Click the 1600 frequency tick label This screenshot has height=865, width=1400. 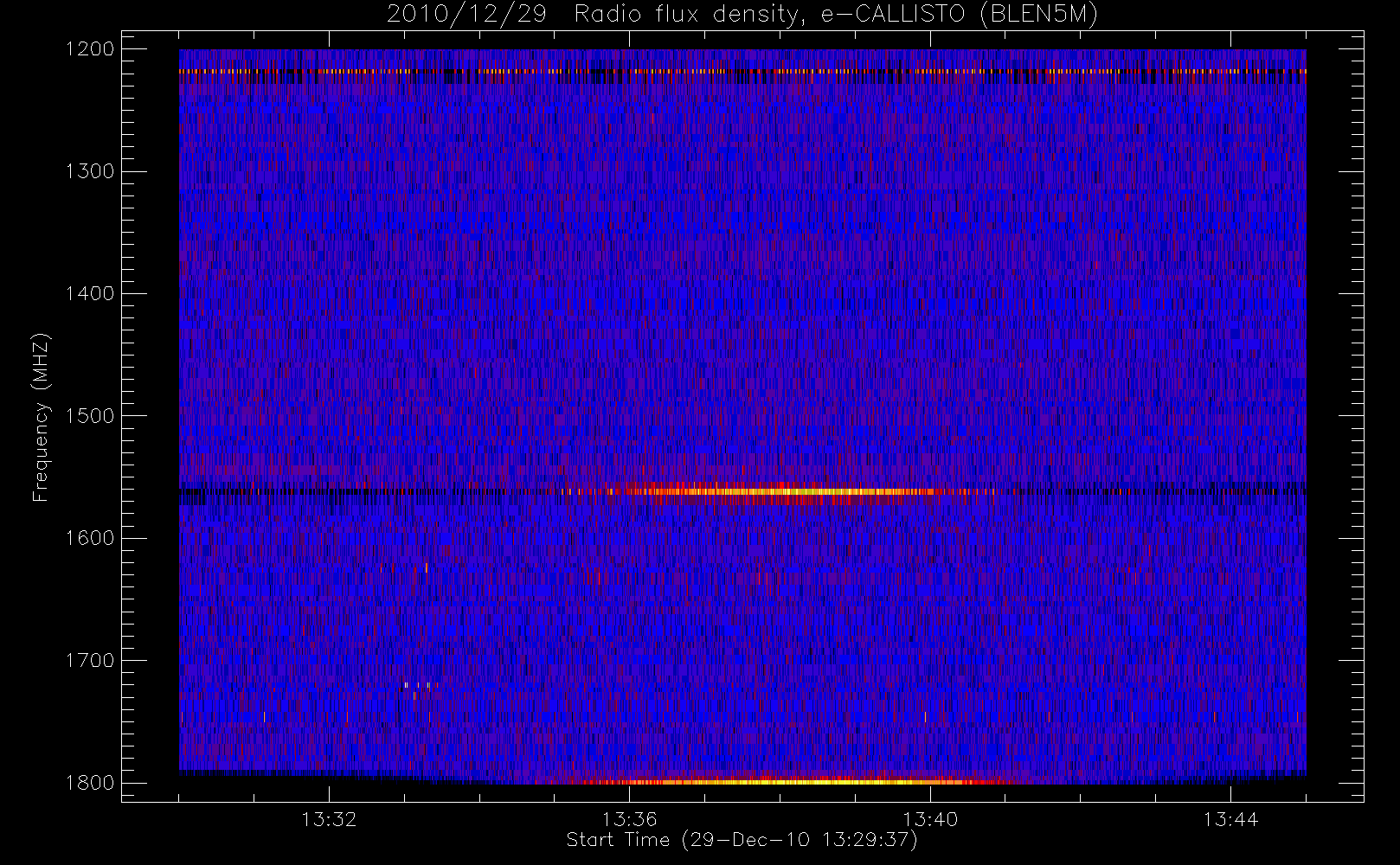pos(90,538)
